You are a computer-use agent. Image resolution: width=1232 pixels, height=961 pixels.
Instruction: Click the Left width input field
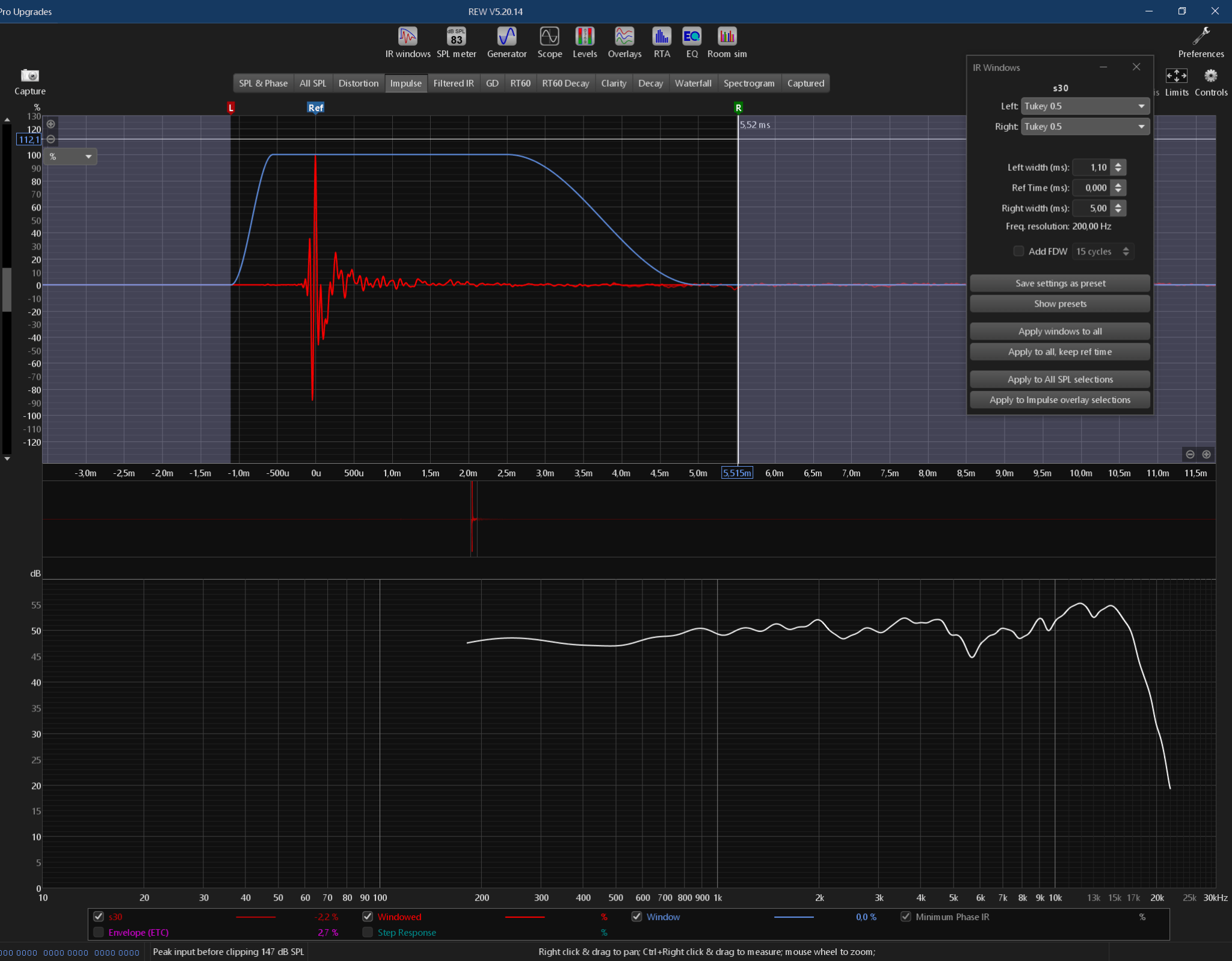[x=1091, y=168]
